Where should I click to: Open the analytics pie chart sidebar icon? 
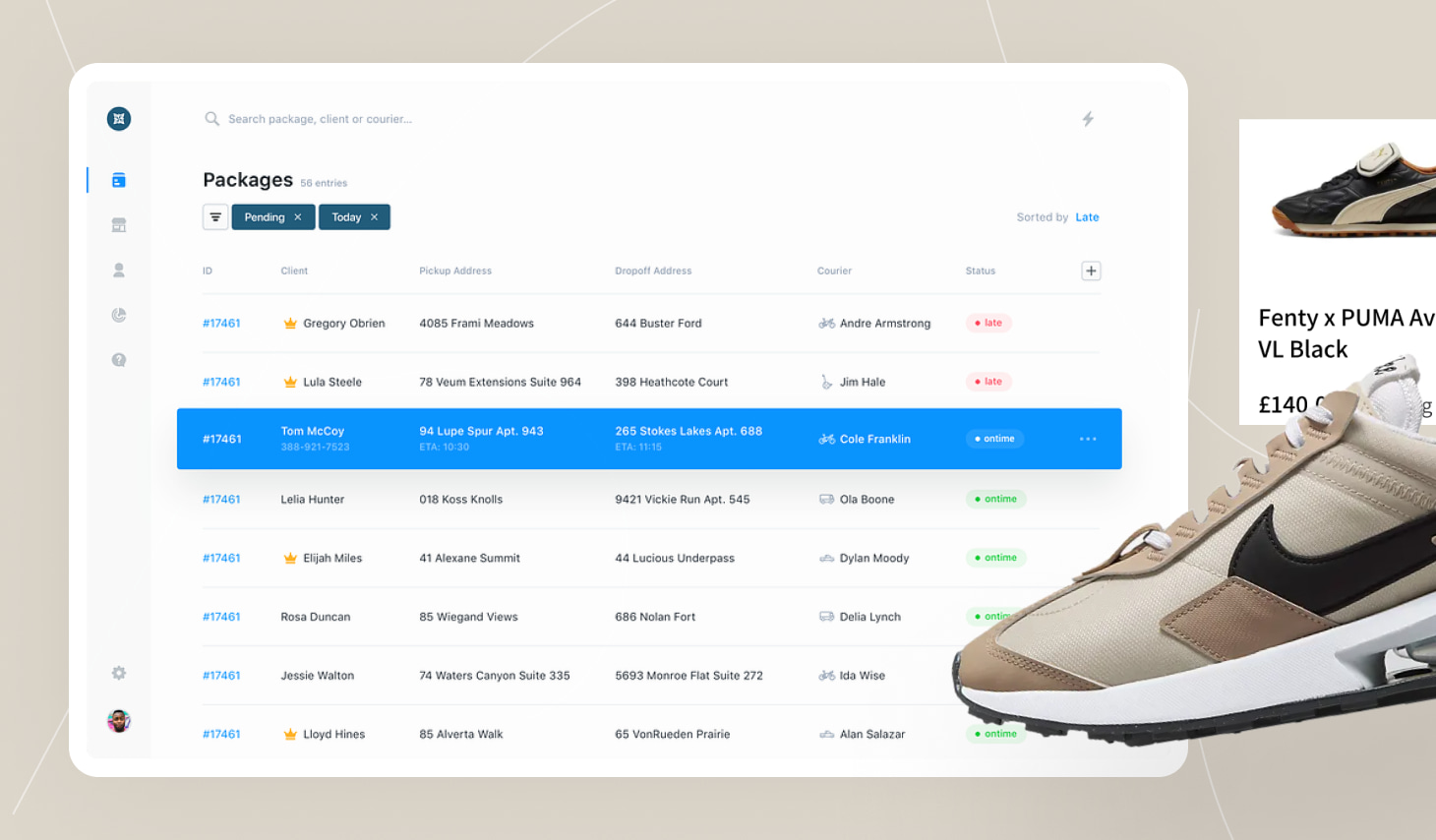[x=119, y=315]
